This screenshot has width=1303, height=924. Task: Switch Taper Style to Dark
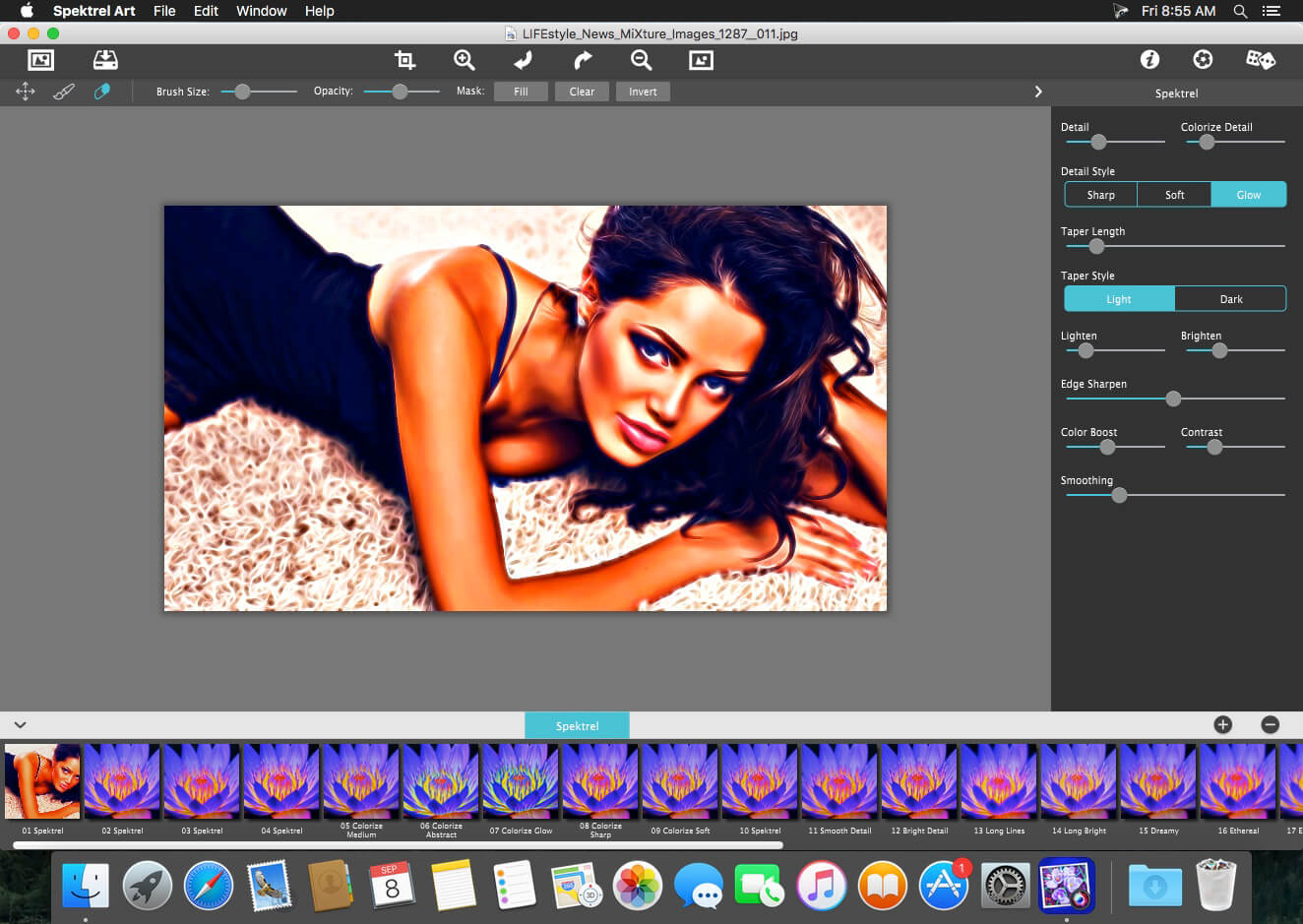[1230, 299]
